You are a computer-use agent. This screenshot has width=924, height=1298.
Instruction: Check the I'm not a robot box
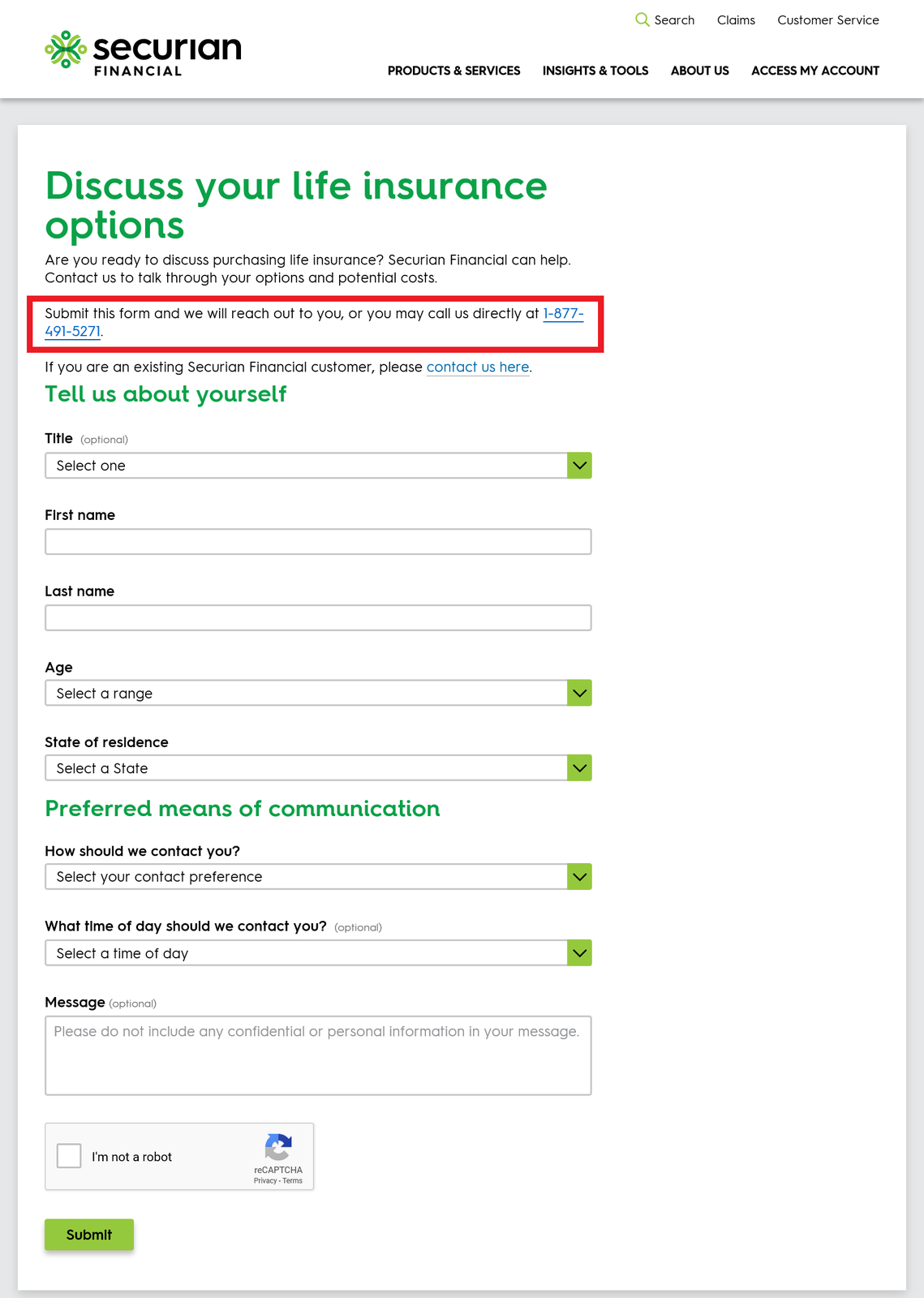coord(69,1156)
